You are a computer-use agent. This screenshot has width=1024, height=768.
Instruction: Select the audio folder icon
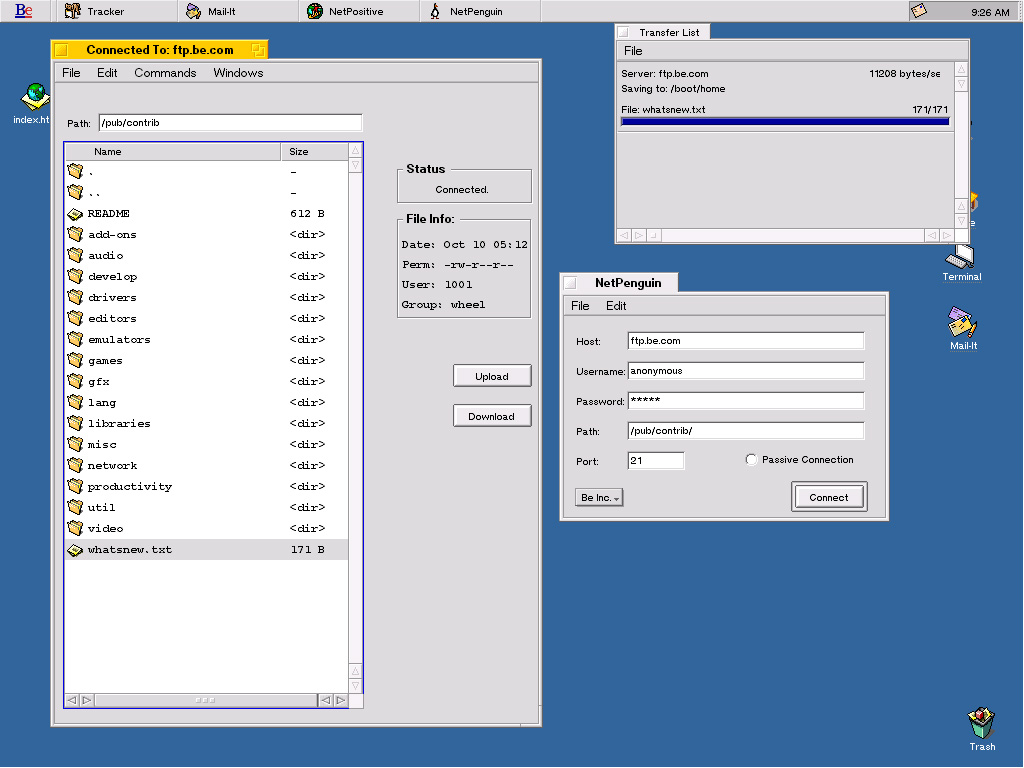coord(75,255)
